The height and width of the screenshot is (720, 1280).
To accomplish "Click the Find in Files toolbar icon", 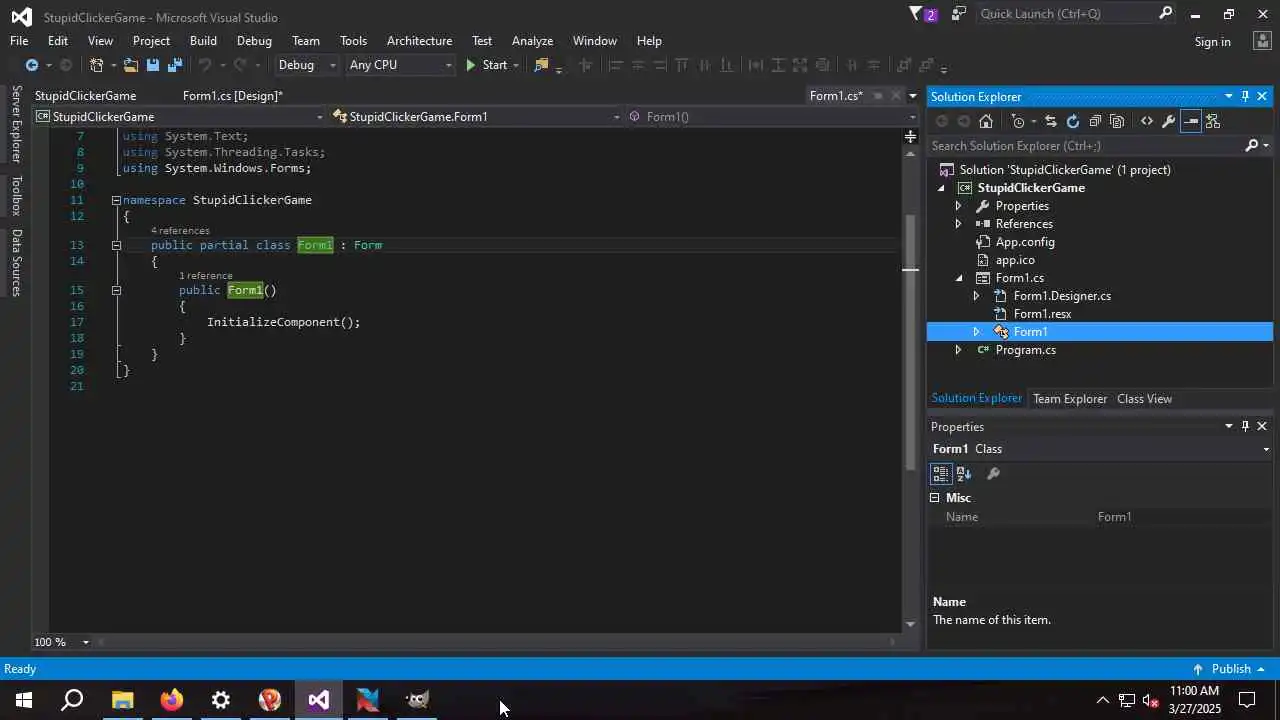I will point(541,65).
